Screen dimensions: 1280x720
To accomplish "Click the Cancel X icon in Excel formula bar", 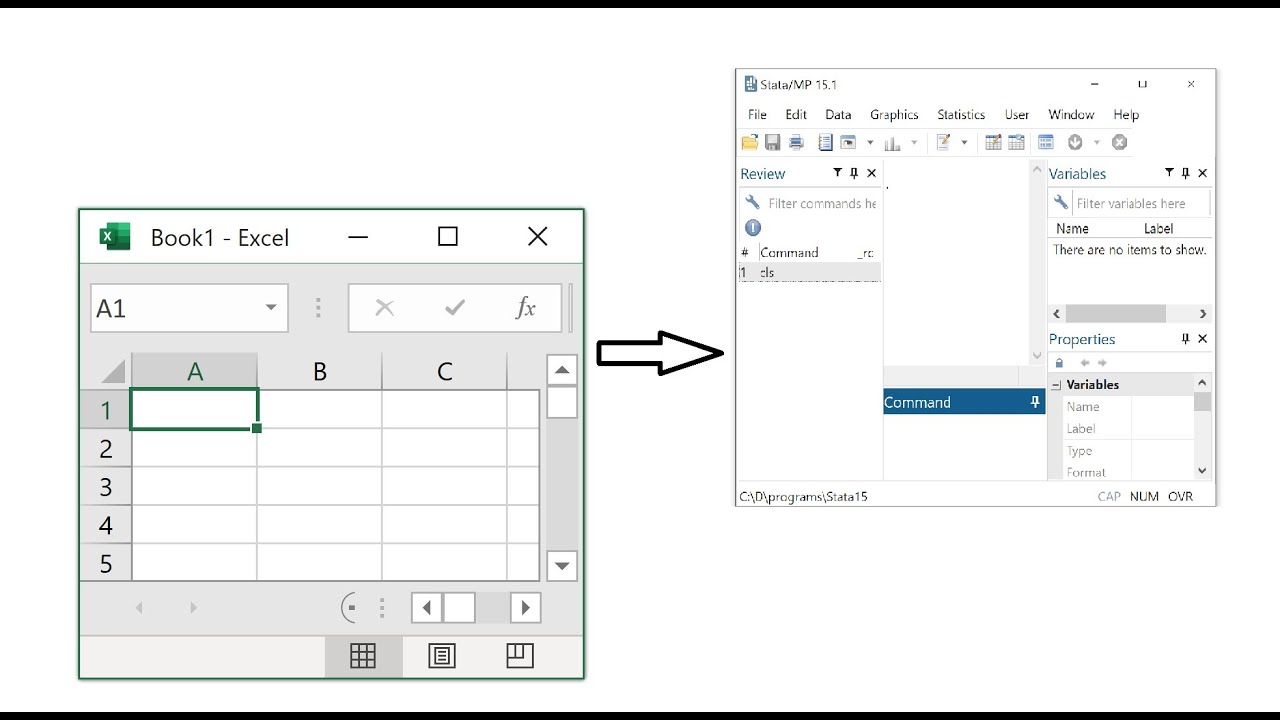I will click(x=384, y=308).
